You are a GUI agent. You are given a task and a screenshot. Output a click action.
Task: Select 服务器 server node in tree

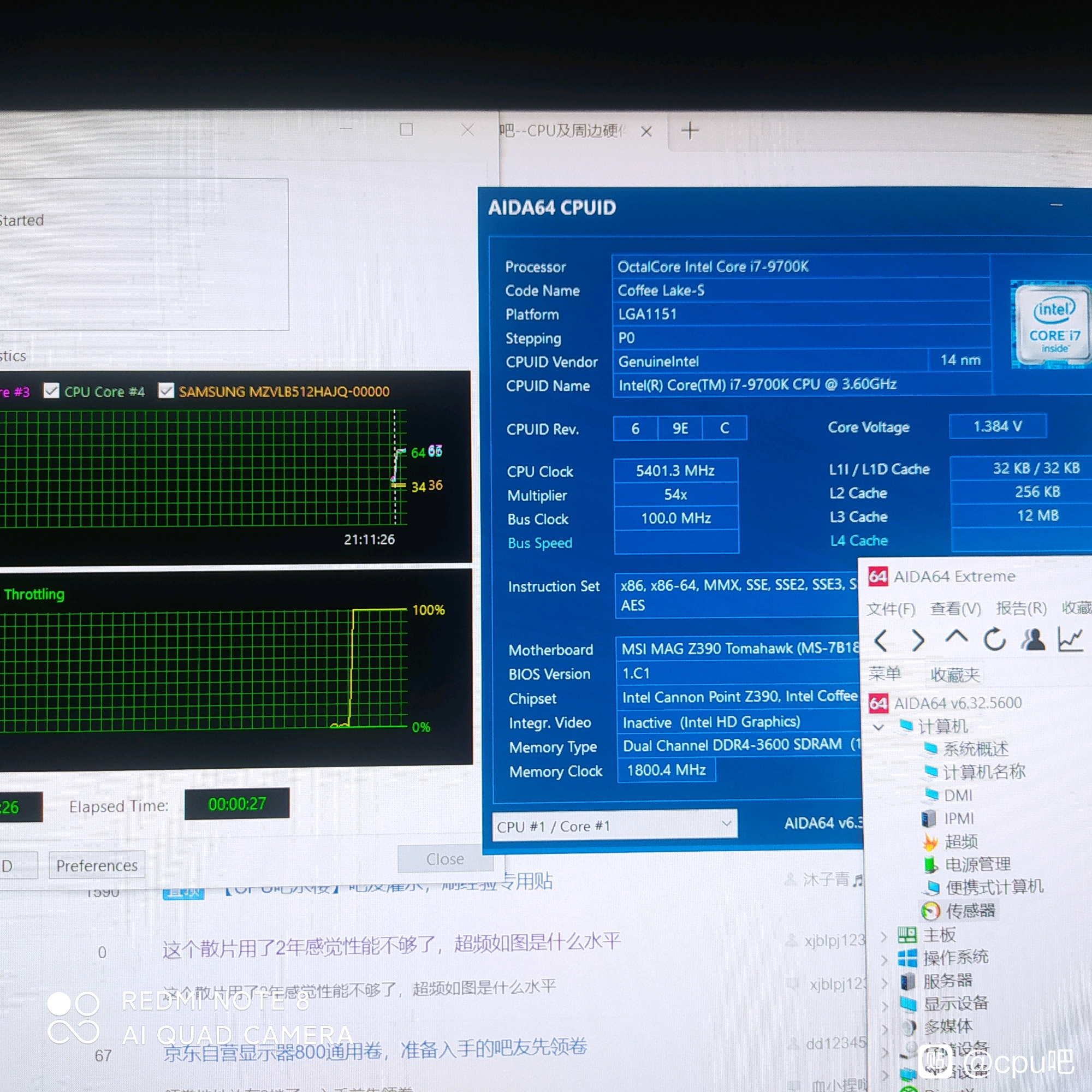point(948,981)
